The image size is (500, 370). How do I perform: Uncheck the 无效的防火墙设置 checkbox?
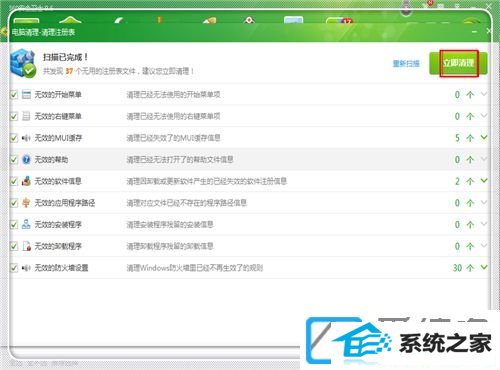pyautogui.click(x=14, y=268)
